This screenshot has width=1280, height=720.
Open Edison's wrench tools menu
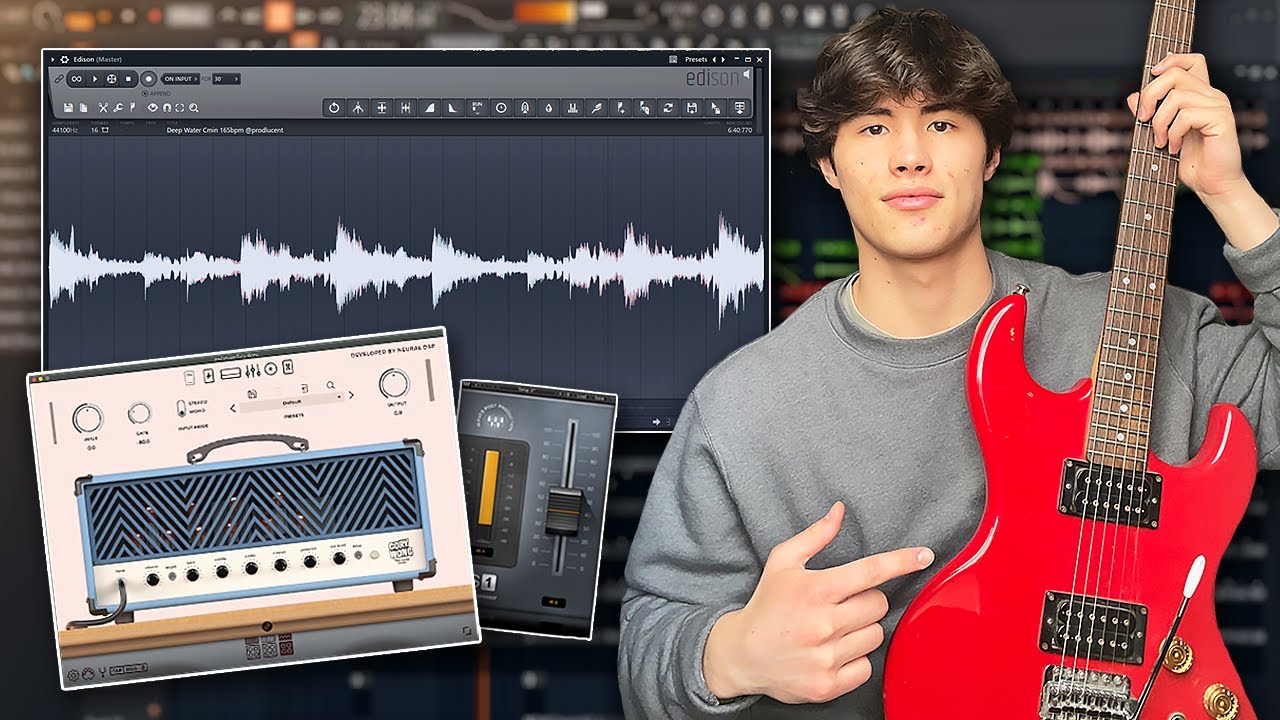(117, 108)
